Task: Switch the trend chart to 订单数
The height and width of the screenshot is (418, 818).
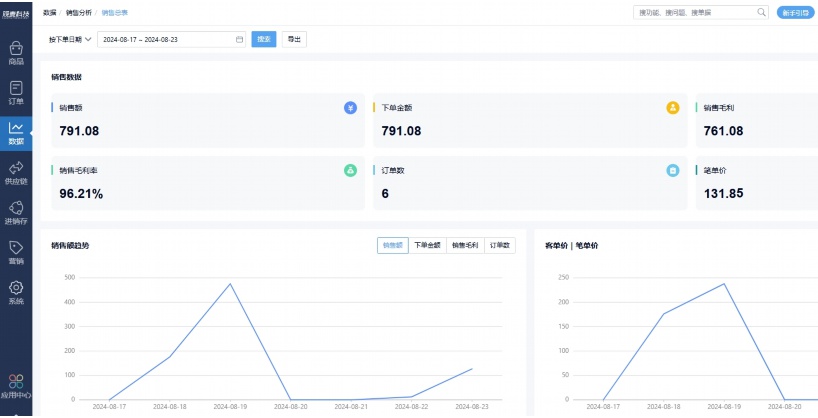Action: point(500,245)
